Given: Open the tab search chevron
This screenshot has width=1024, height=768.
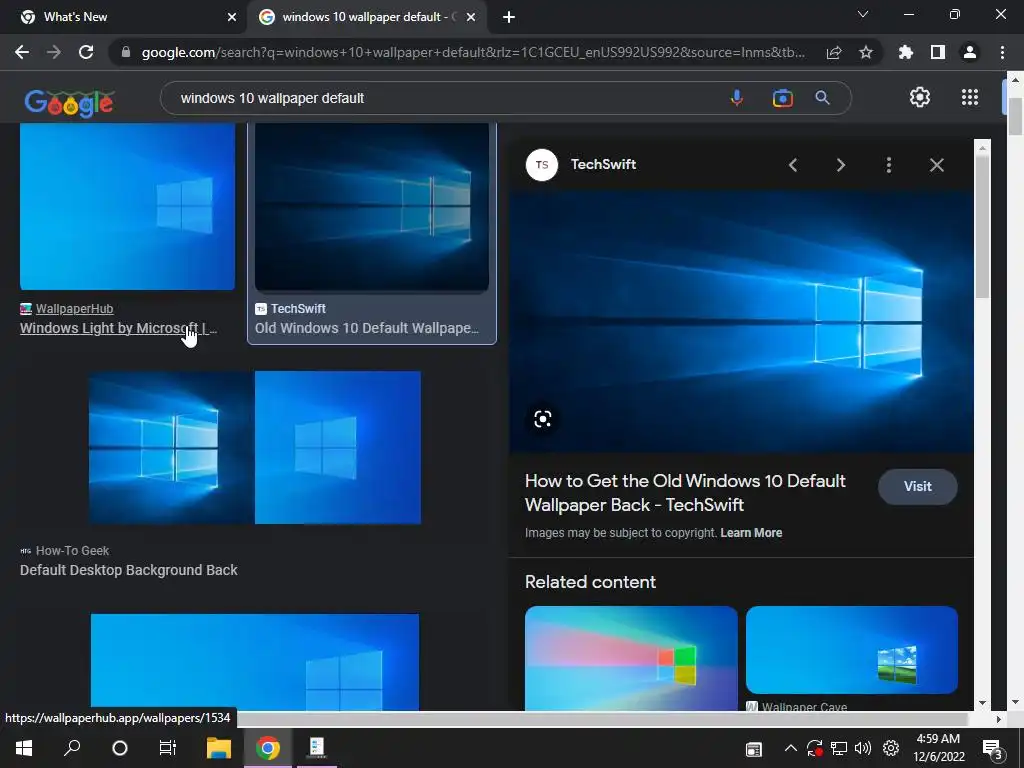Looking at the screenshot, I should (863, 14).
